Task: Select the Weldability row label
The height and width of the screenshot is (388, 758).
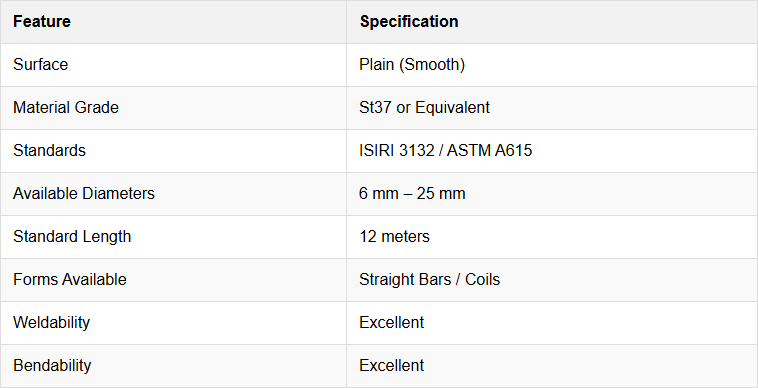Action: pyautogui.click(x=52, y=322)
